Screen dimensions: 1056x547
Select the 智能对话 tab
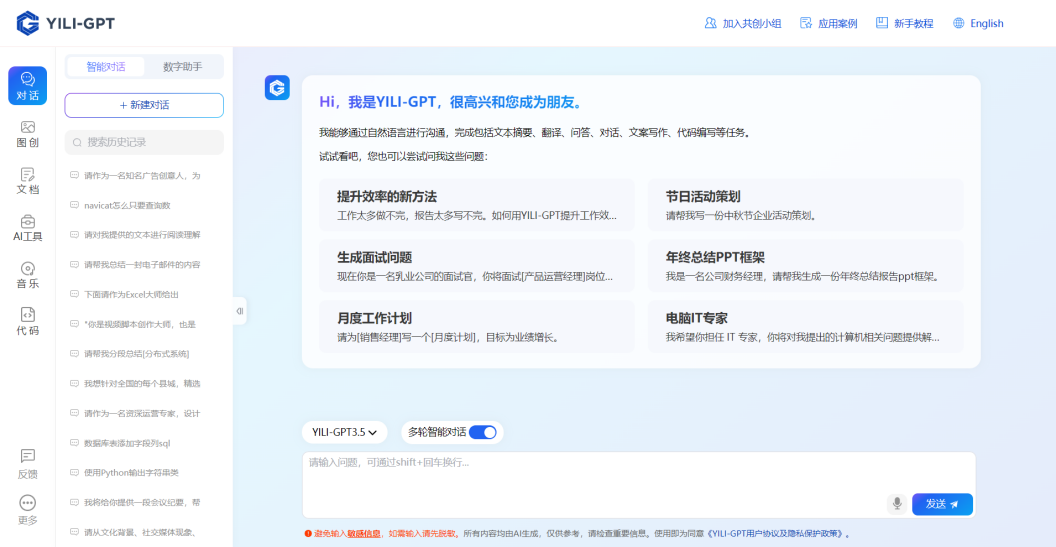click(106, 67)
